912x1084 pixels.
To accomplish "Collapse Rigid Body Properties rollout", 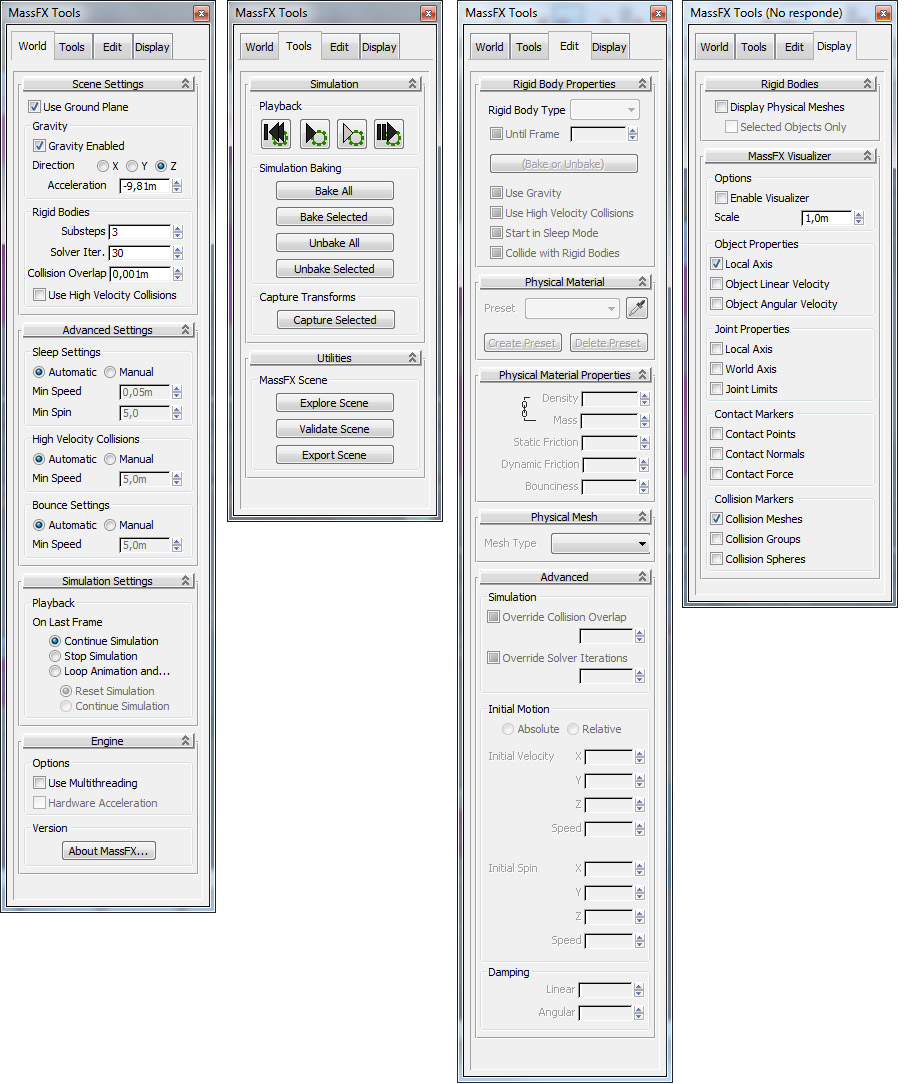I will coord(642,84).
